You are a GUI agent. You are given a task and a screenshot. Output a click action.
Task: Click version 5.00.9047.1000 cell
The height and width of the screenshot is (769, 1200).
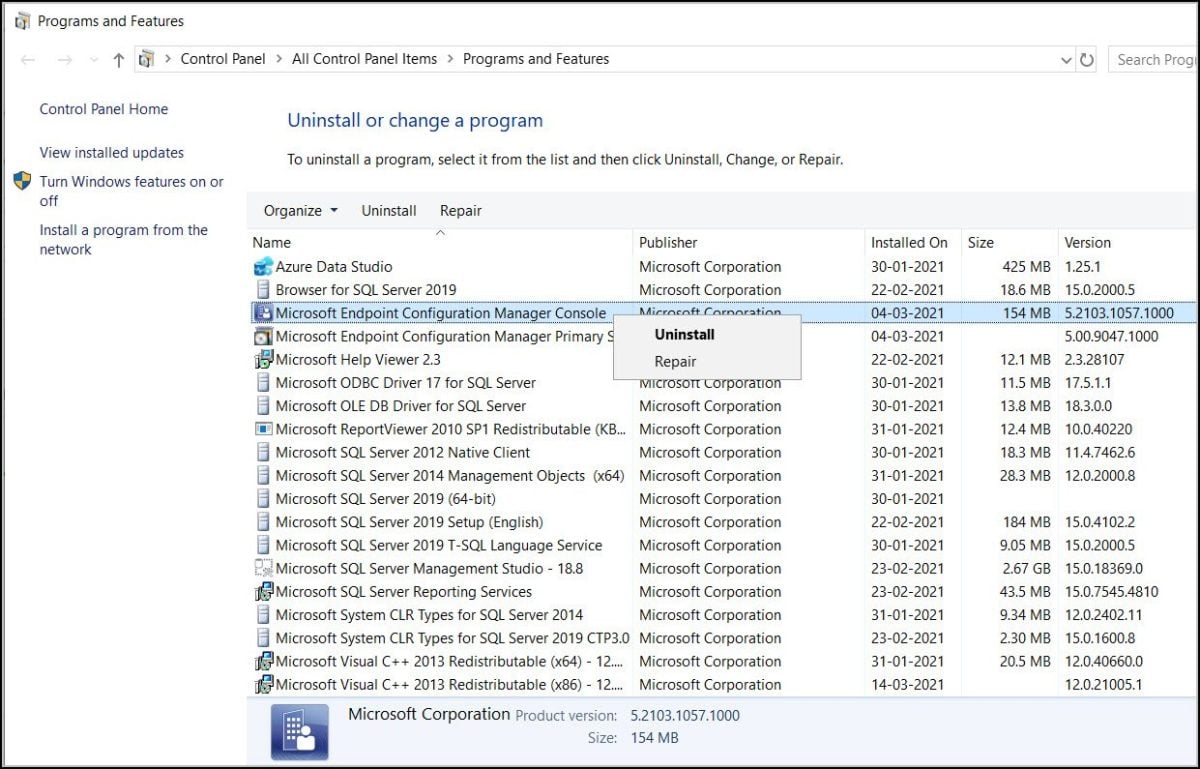point(1111,337)
